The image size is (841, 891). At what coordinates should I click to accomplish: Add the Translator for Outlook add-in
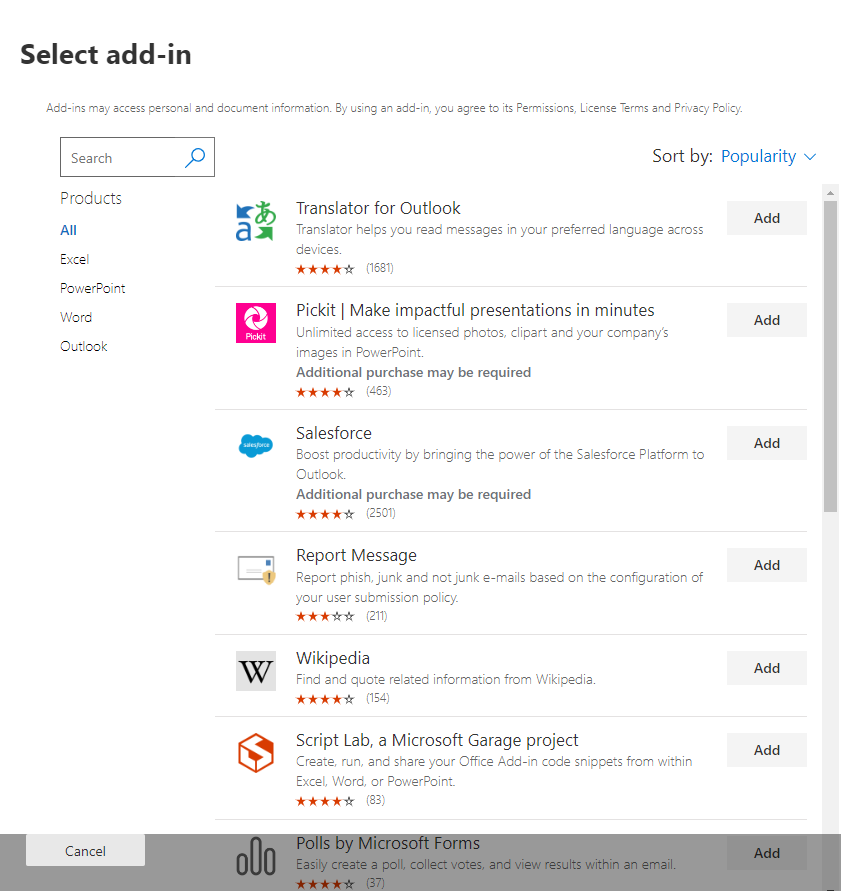pos(766,218)
